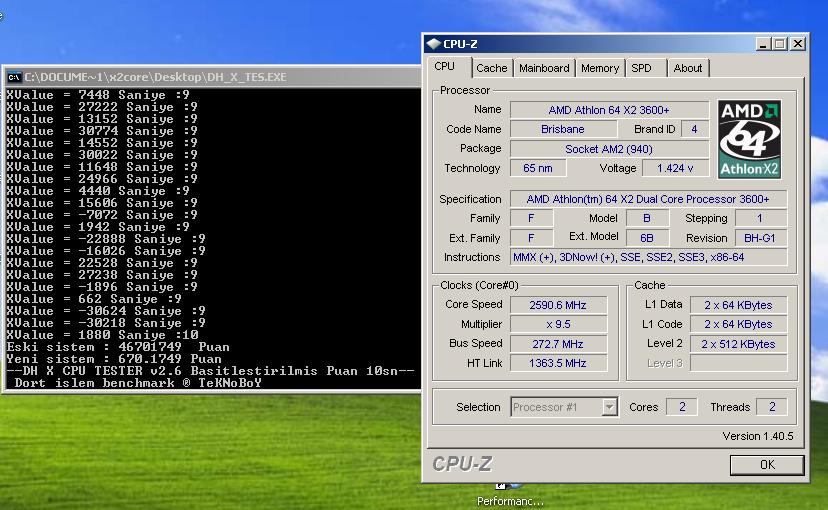Viewport: 828px width, 510px height.
Task: Click the L1 Code value 2 x 64 KBytes
Action: coord(738,324)
